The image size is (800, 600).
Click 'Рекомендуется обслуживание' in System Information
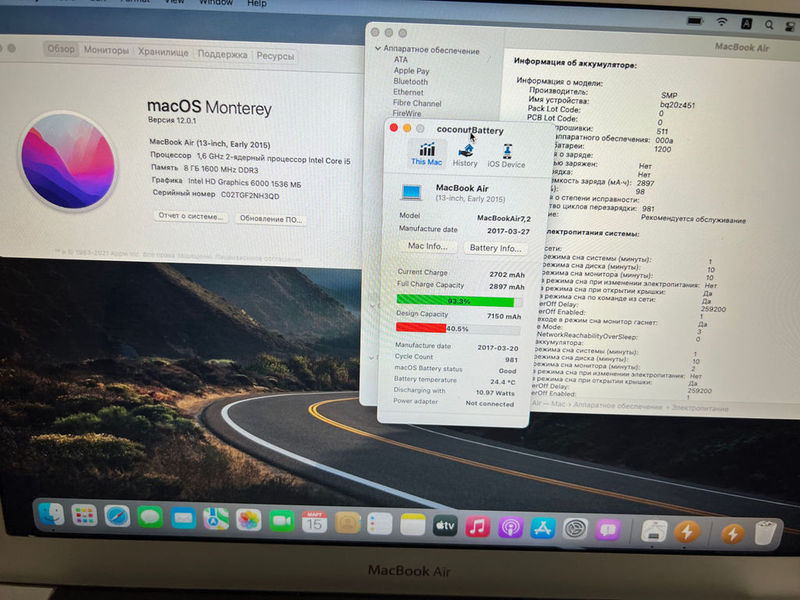tap(693, 219)
